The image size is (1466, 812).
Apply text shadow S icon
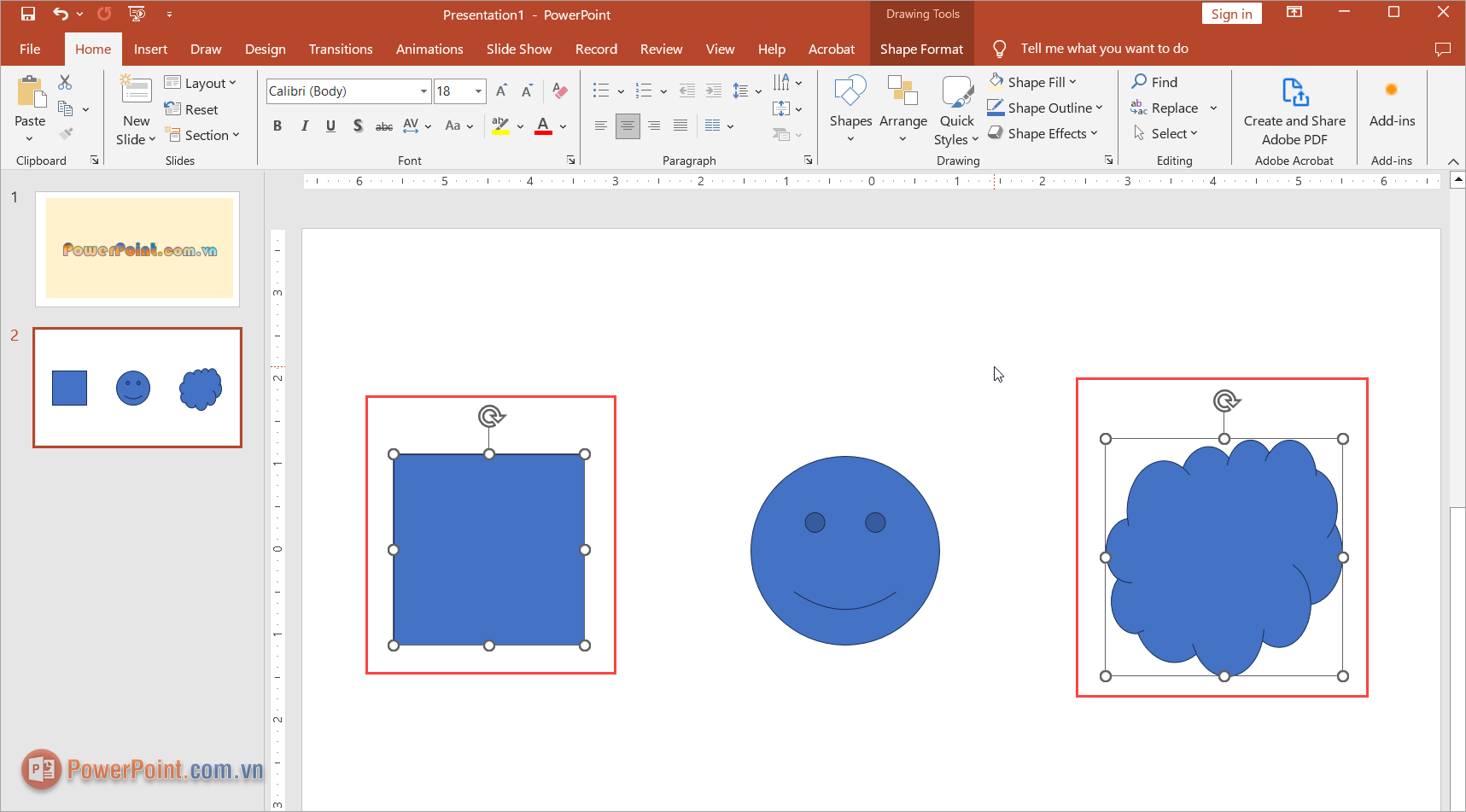[358, 126]
